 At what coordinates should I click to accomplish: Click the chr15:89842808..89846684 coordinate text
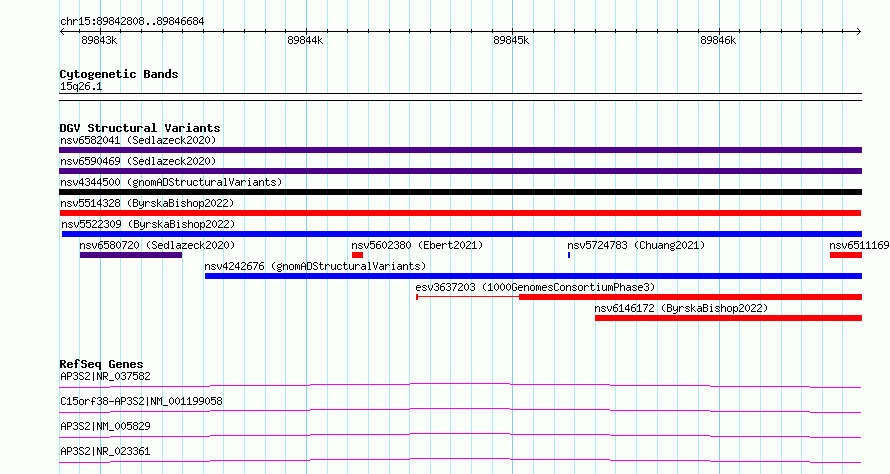point(132,22)
